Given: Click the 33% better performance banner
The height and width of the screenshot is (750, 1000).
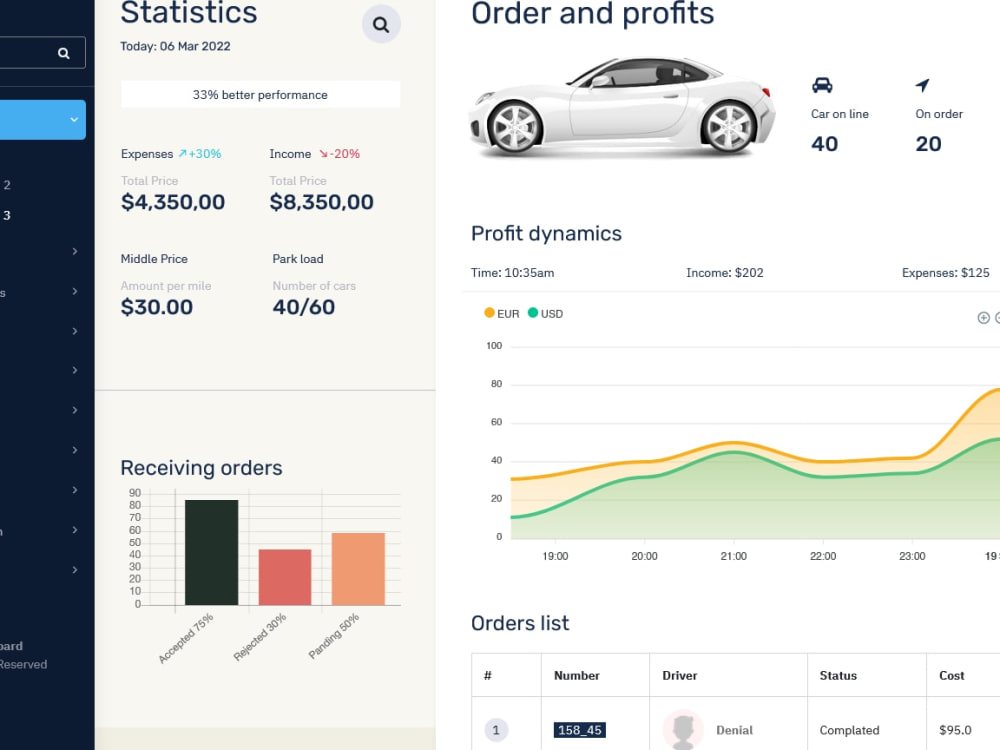Looking at the screenshot, I should [x=260, y=94].
